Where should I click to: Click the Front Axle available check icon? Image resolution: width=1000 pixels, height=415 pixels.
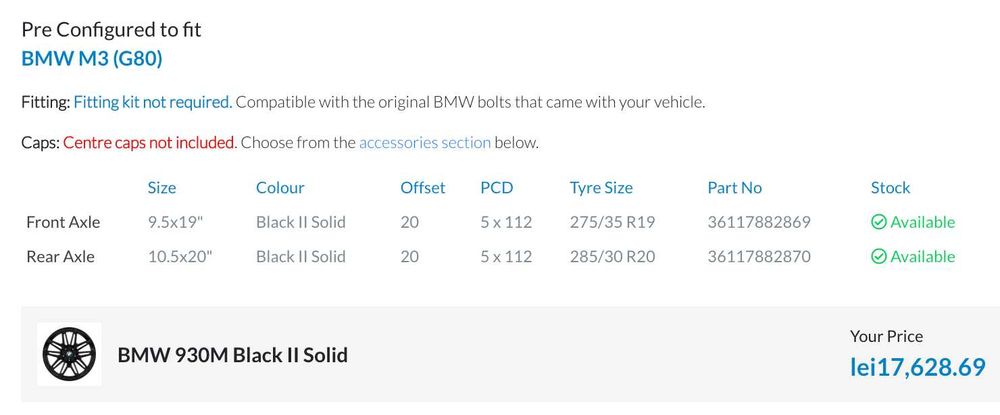[x=879, y=222]
